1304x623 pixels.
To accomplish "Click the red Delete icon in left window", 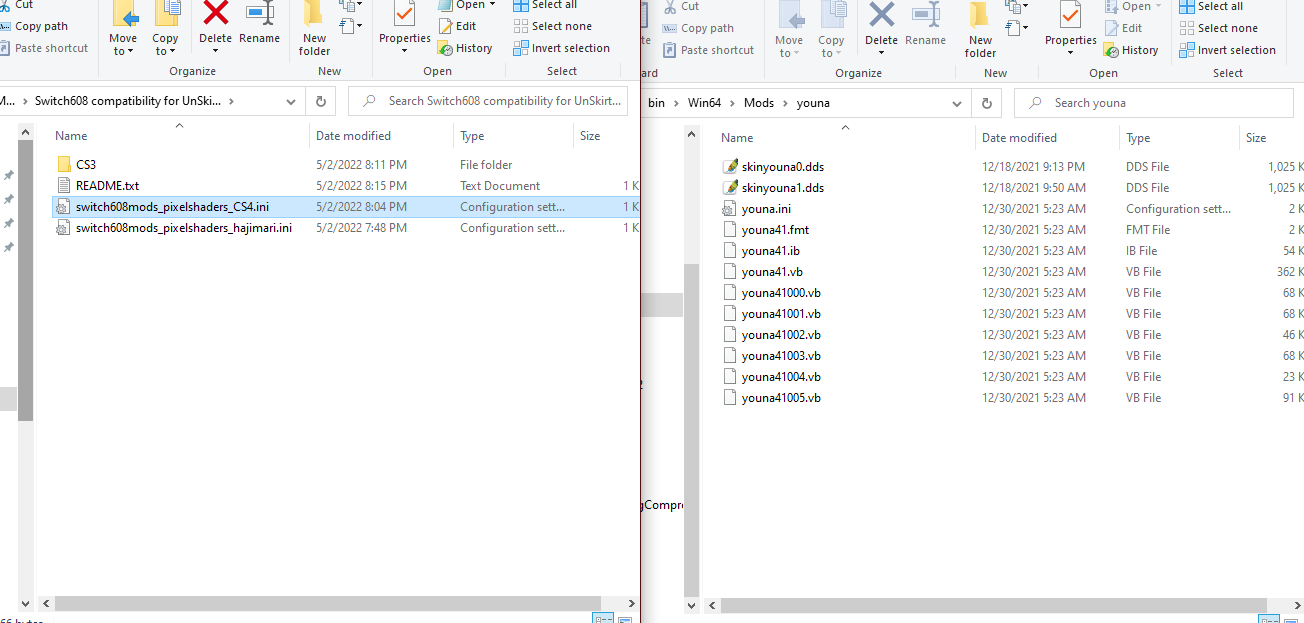I will coord(215,14).
